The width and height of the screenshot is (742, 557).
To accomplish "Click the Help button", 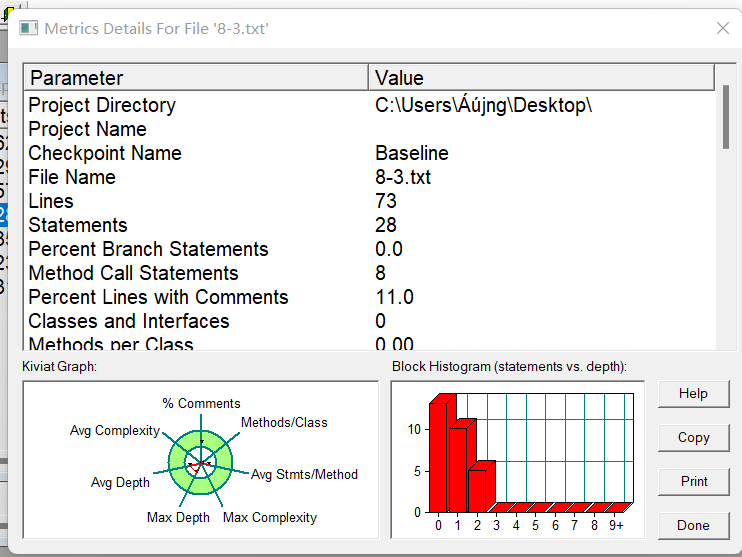I will (x=693, y=394).
